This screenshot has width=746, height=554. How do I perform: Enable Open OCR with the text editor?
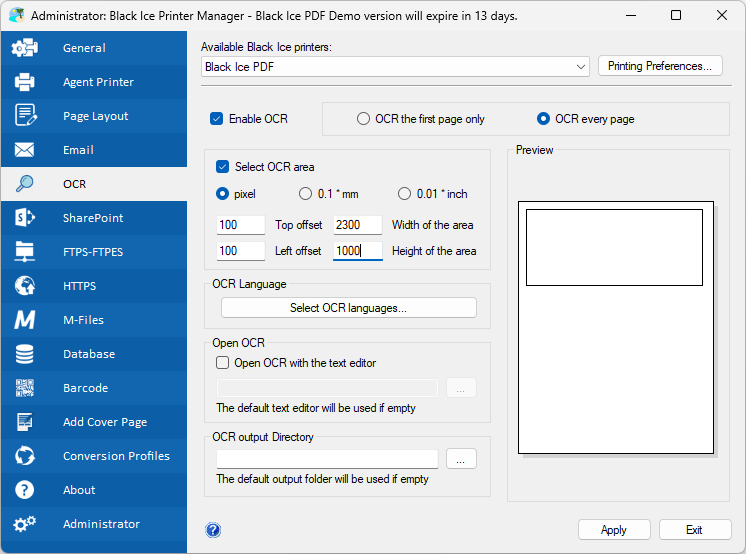pos(222,363)
